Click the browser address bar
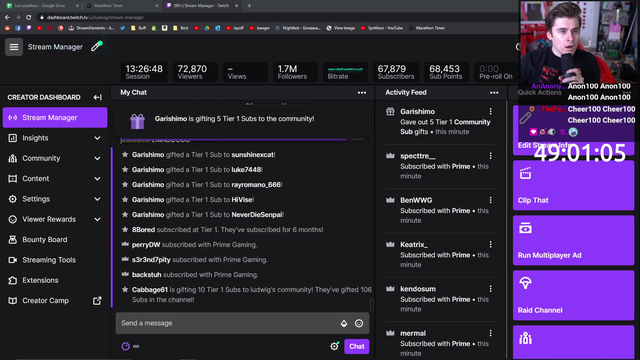The image size is (640, 360). (278, 18)
